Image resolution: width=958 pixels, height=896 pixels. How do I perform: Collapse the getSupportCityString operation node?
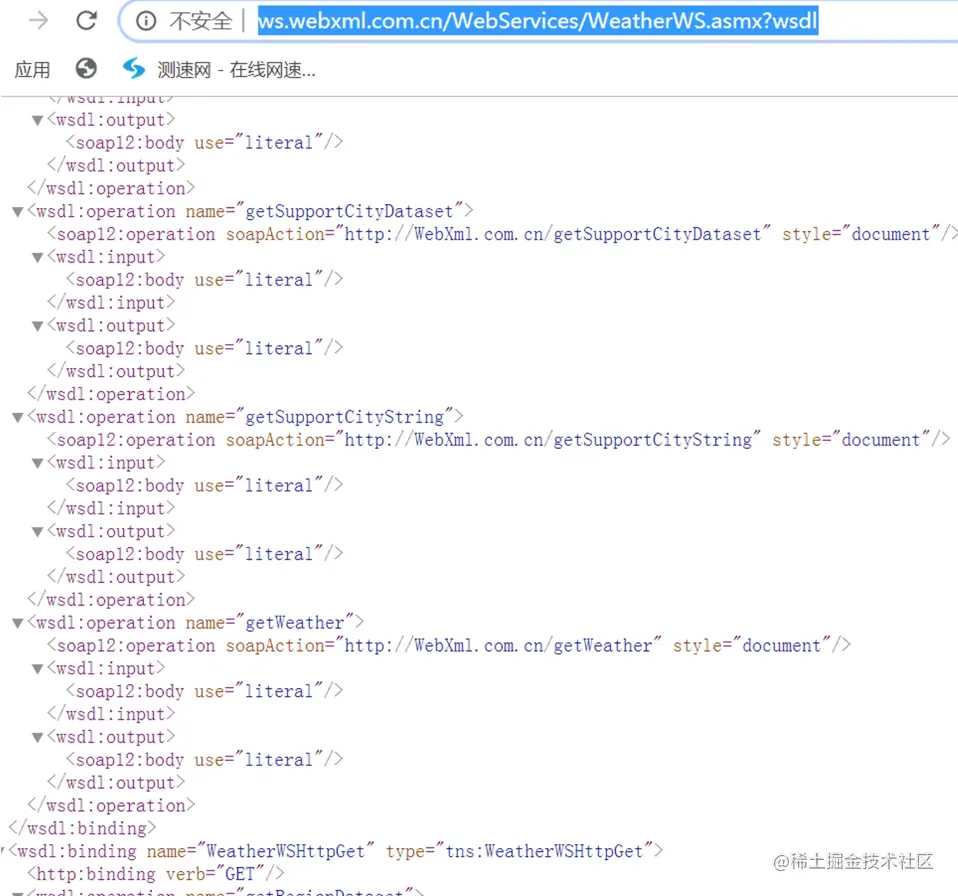(x=18, y=418)
